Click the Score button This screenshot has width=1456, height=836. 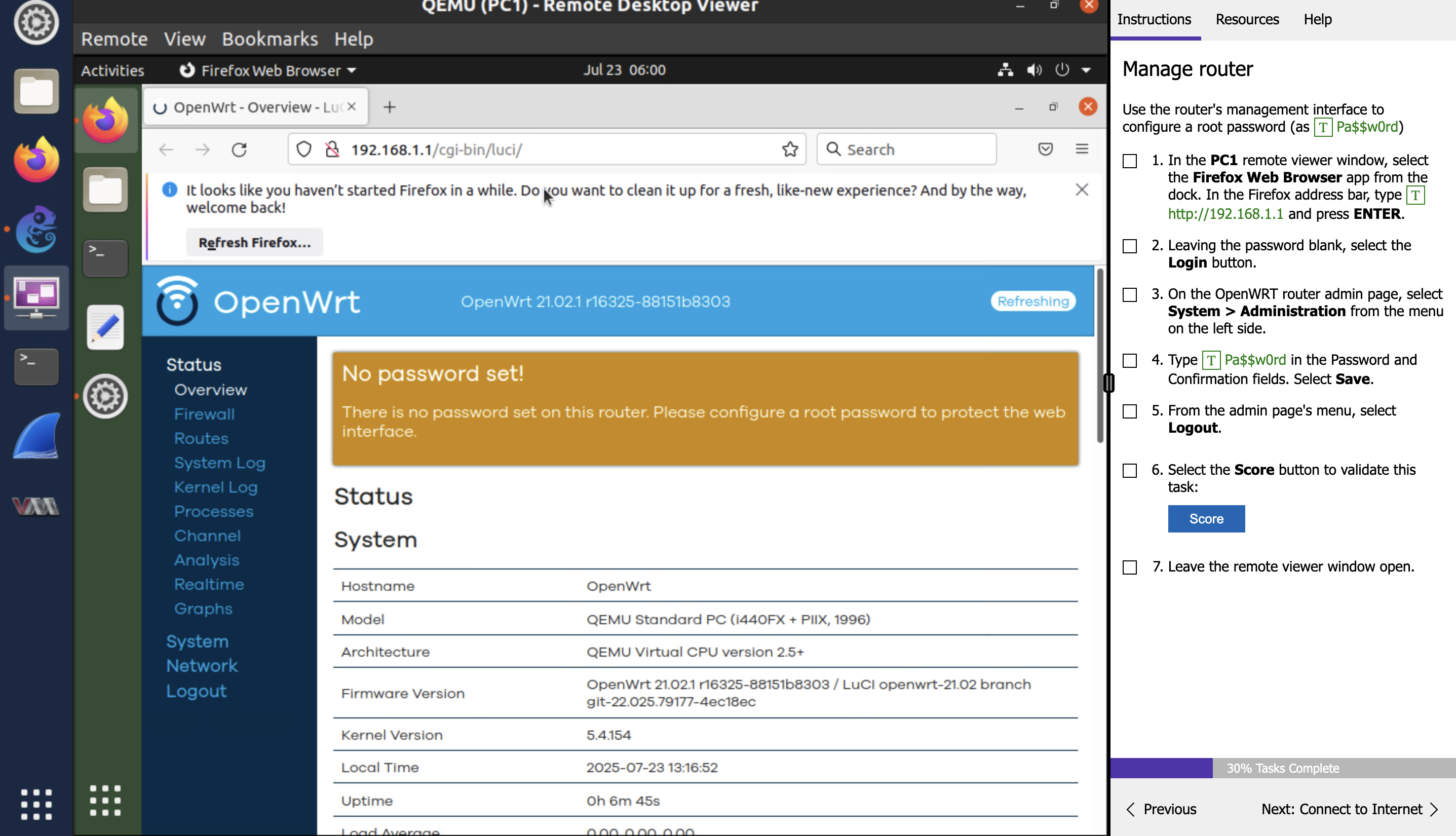[x=1206, y=519]
